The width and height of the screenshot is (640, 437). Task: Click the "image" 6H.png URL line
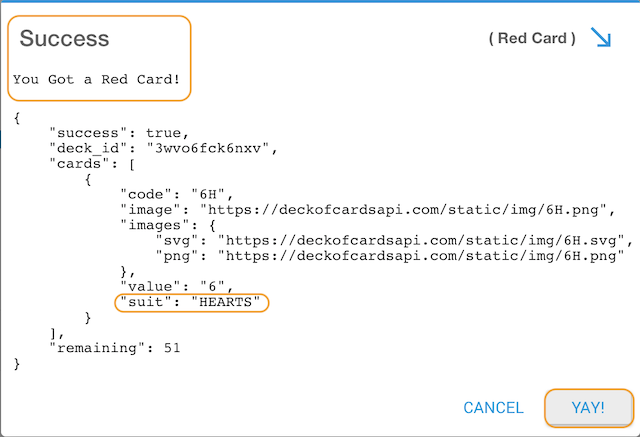[x=367, y=210]
